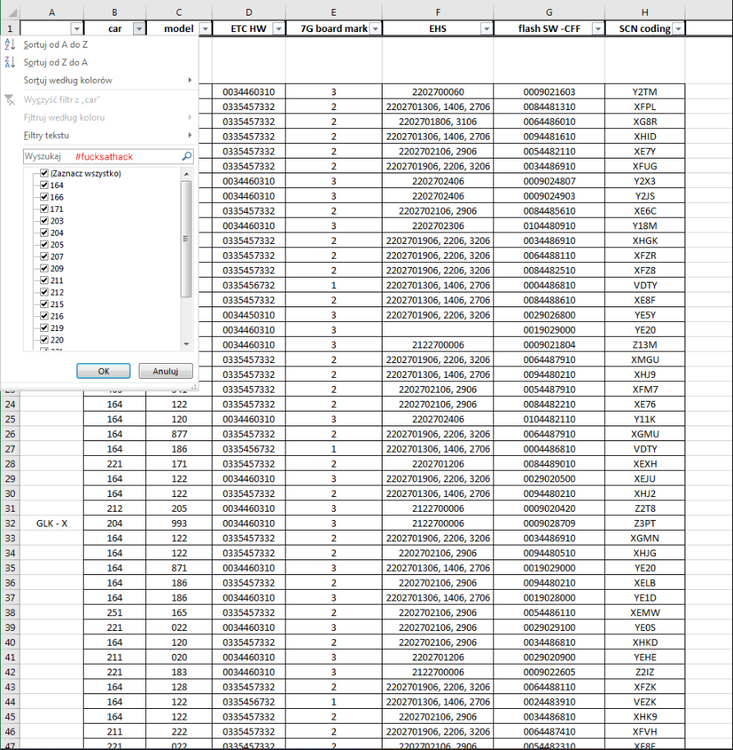This screenshot has height=750, width=733.
Task: Click flash SW cell 0009021603
Action: [x=549, y=92]
